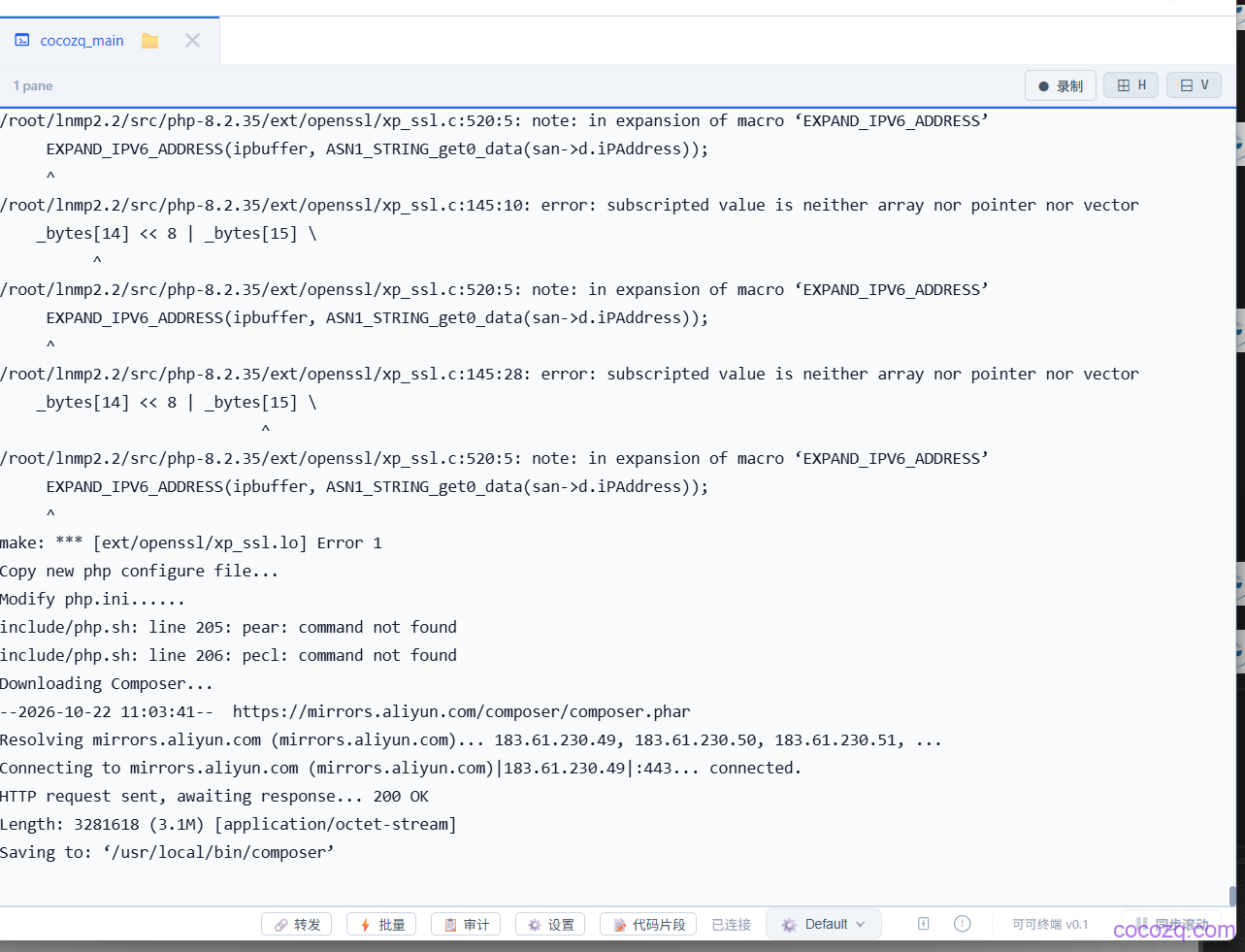Screen dimensions: 1245x952
Task: Expand the Default theme dropdown
Action: (824, 925)
